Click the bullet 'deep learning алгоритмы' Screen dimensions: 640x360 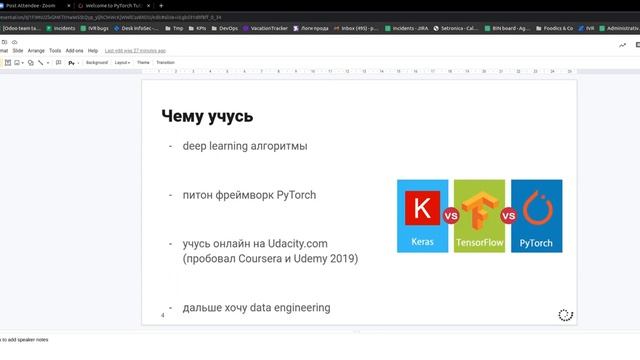[245, 146]
